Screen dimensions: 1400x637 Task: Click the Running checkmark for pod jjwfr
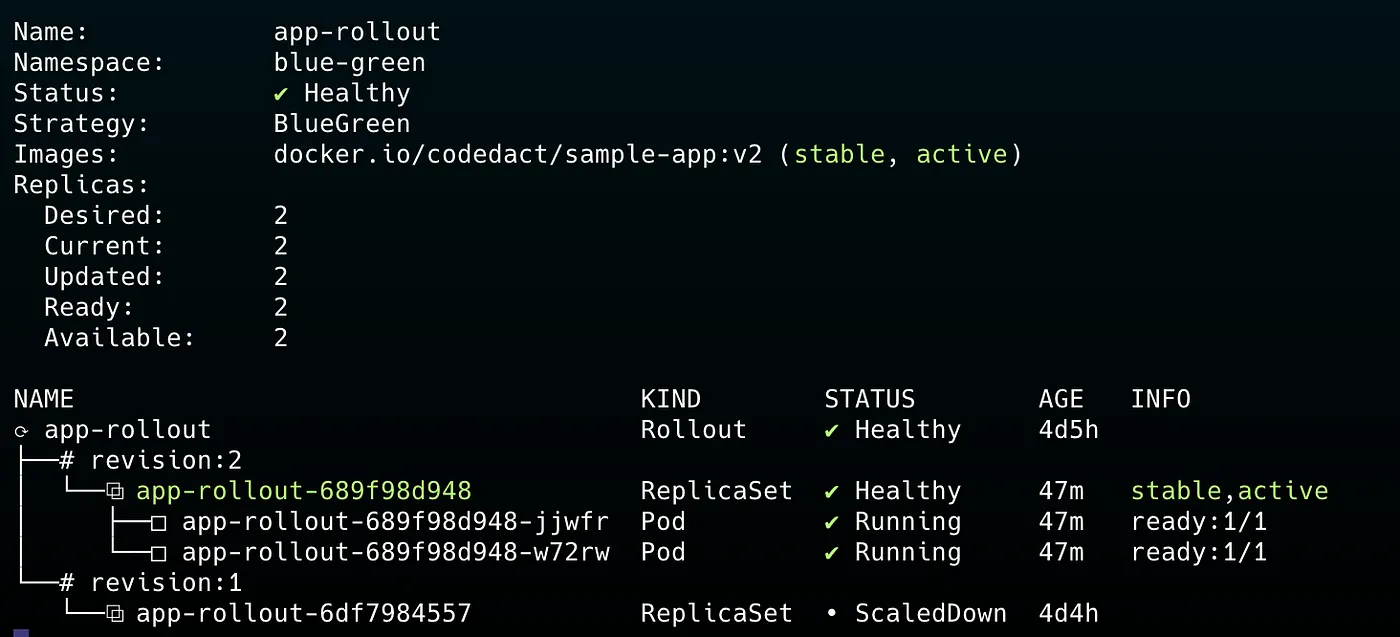click(832, 522)
